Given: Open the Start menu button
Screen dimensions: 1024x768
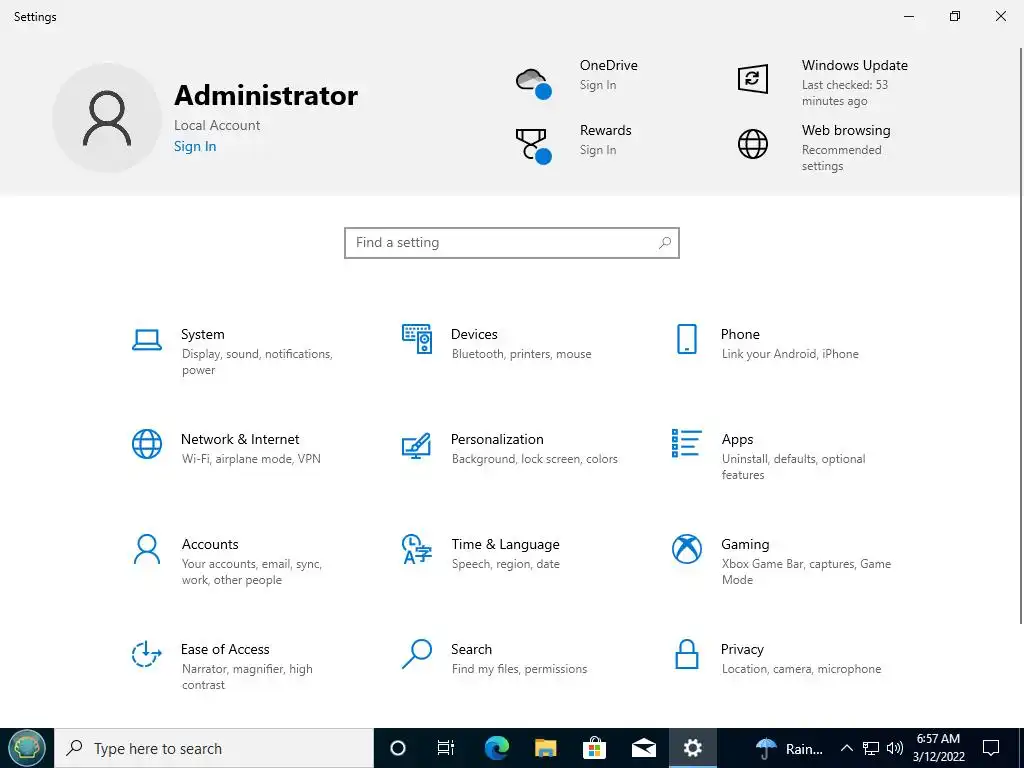Looking at the screenshot, I should pos(27,748).
